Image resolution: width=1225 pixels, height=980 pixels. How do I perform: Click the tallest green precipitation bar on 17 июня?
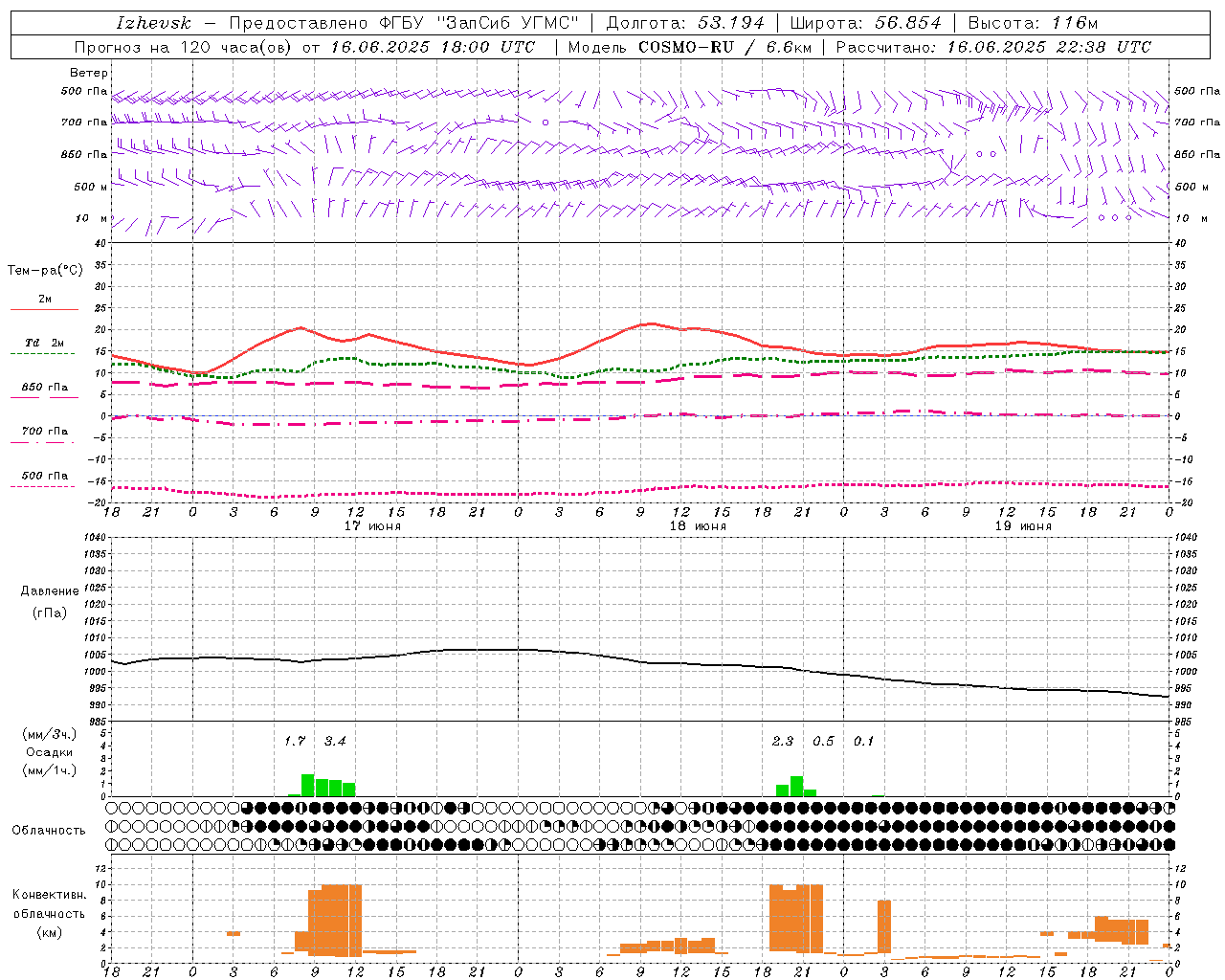click(x=308, y=785)
